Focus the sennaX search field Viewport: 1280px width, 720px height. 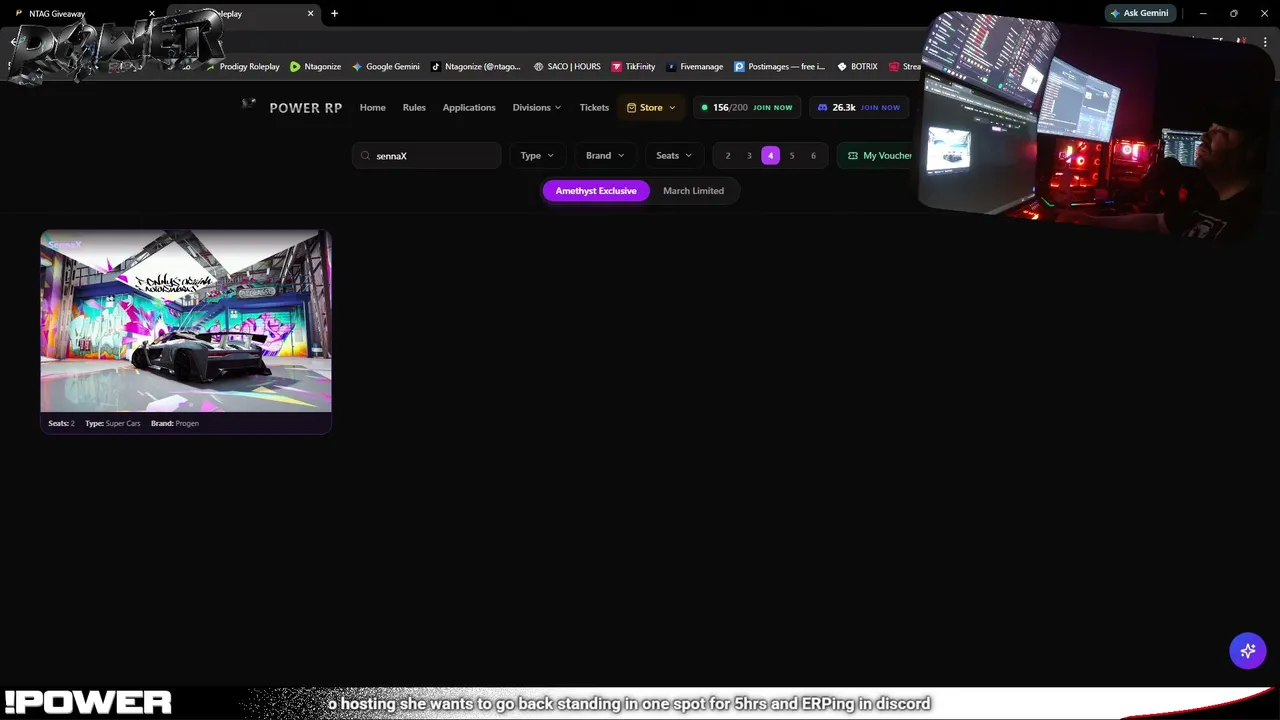point(427,156)
